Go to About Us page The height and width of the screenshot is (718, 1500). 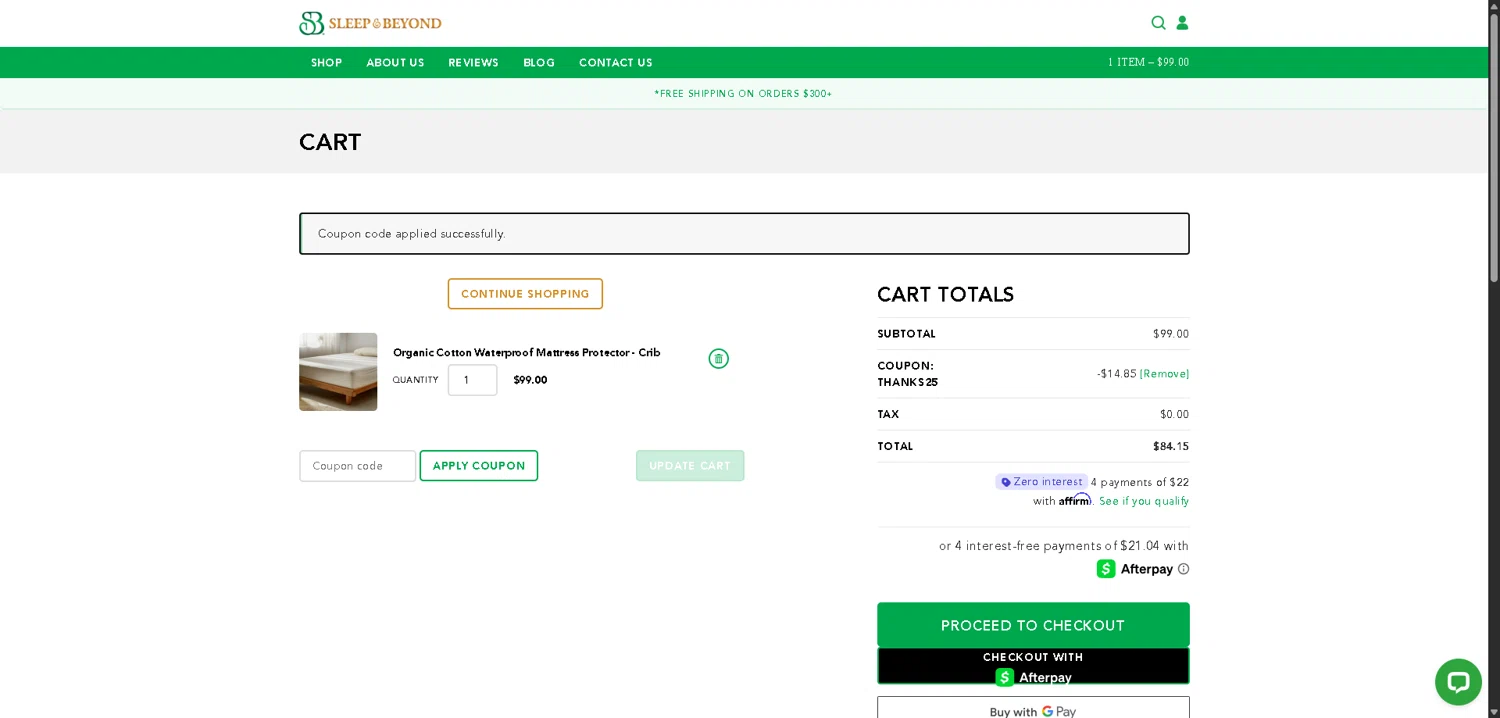click(395, 63)
